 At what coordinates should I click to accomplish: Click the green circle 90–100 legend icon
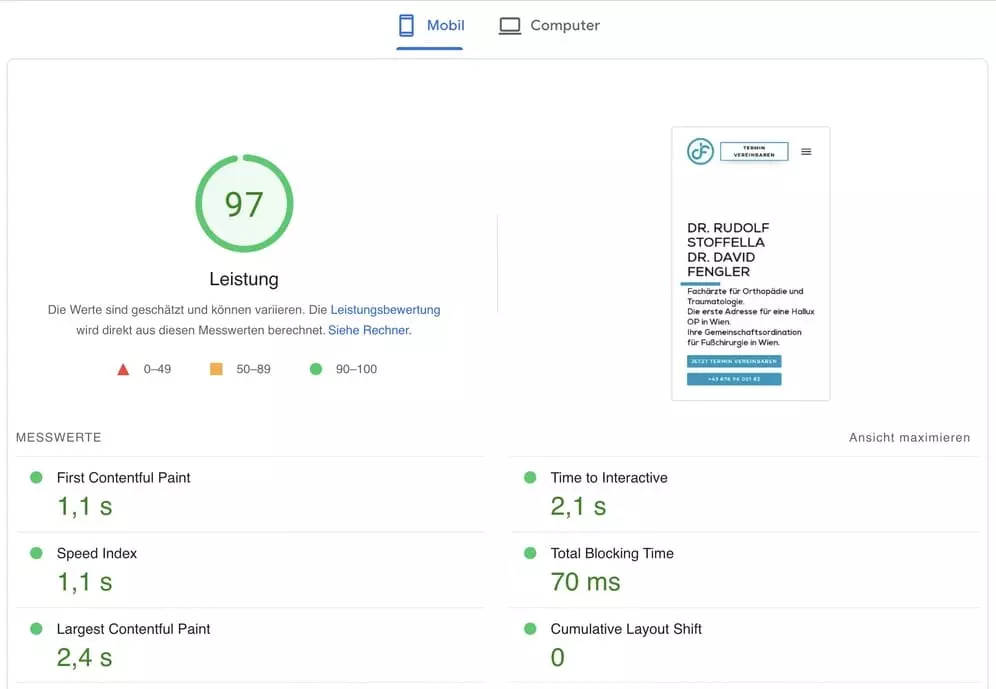tap(316, 369)
